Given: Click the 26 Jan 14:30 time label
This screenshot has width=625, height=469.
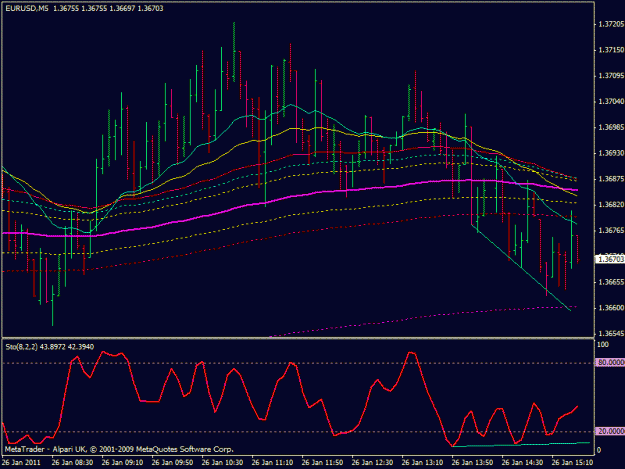Looking at the screenshot, I should [522, 463].
